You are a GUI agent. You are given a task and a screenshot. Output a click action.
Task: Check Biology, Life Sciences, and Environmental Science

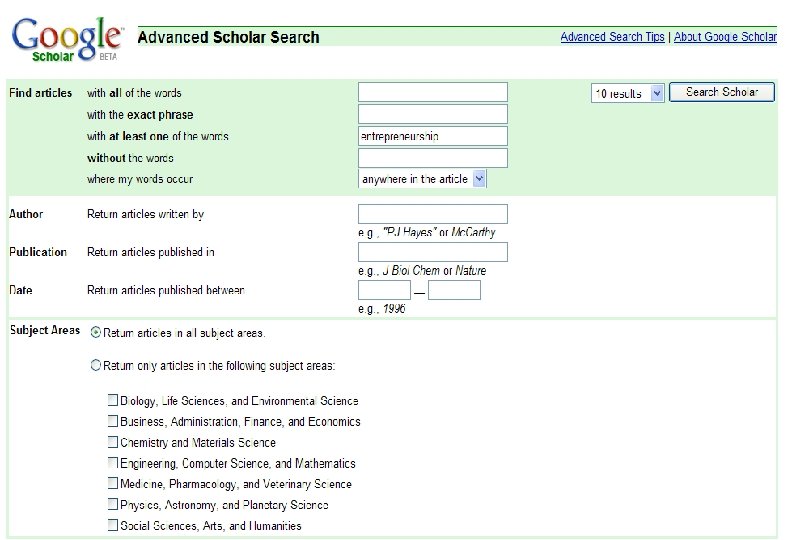click(113, 400)
